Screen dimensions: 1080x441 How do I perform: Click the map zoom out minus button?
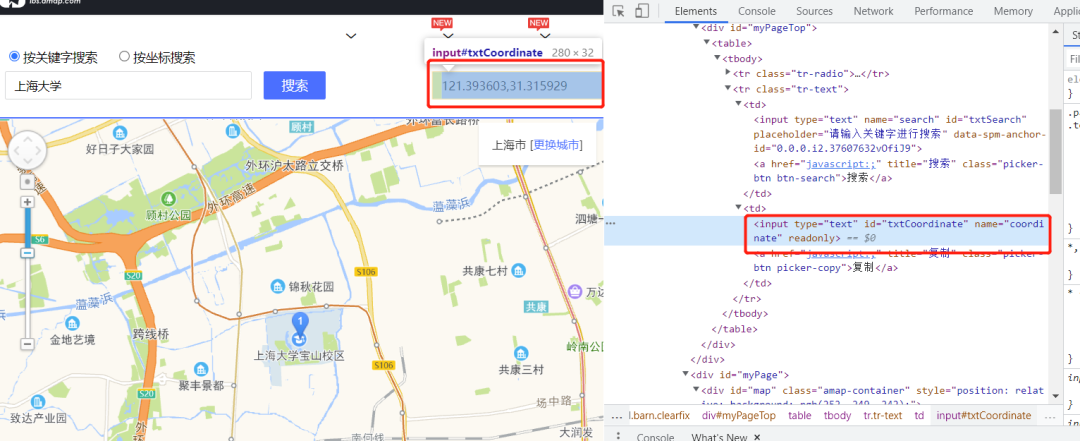tap(28, 343)
